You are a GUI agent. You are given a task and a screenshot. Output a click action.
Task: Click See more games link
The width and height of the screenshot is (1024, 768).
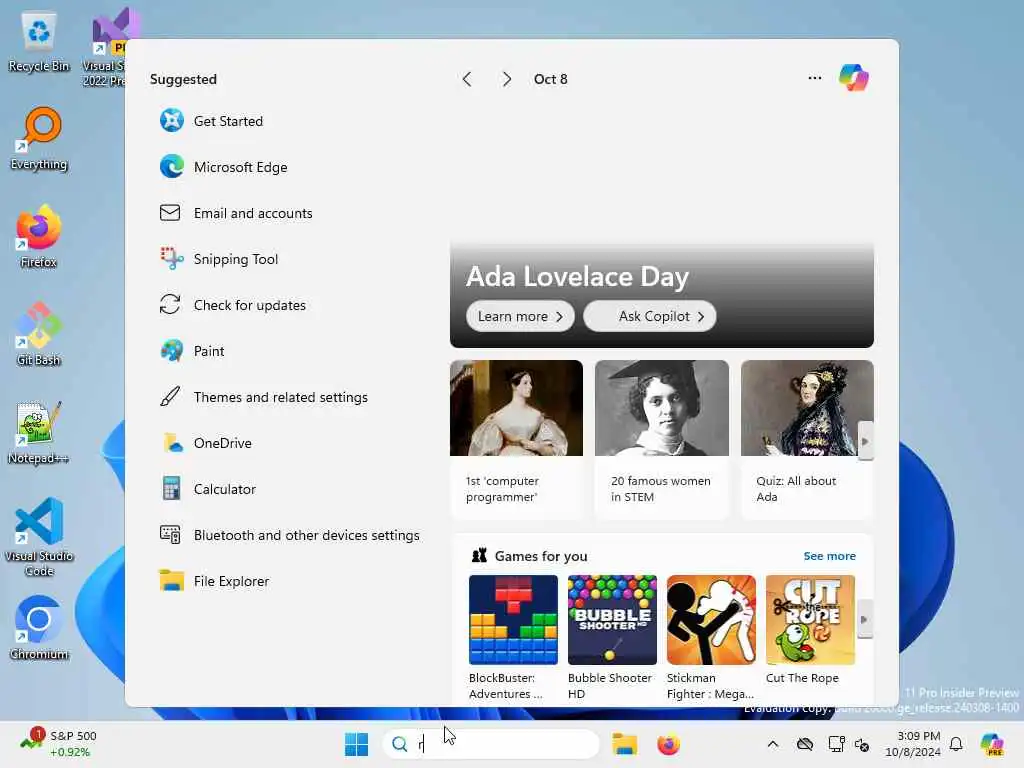click(829, 556)
